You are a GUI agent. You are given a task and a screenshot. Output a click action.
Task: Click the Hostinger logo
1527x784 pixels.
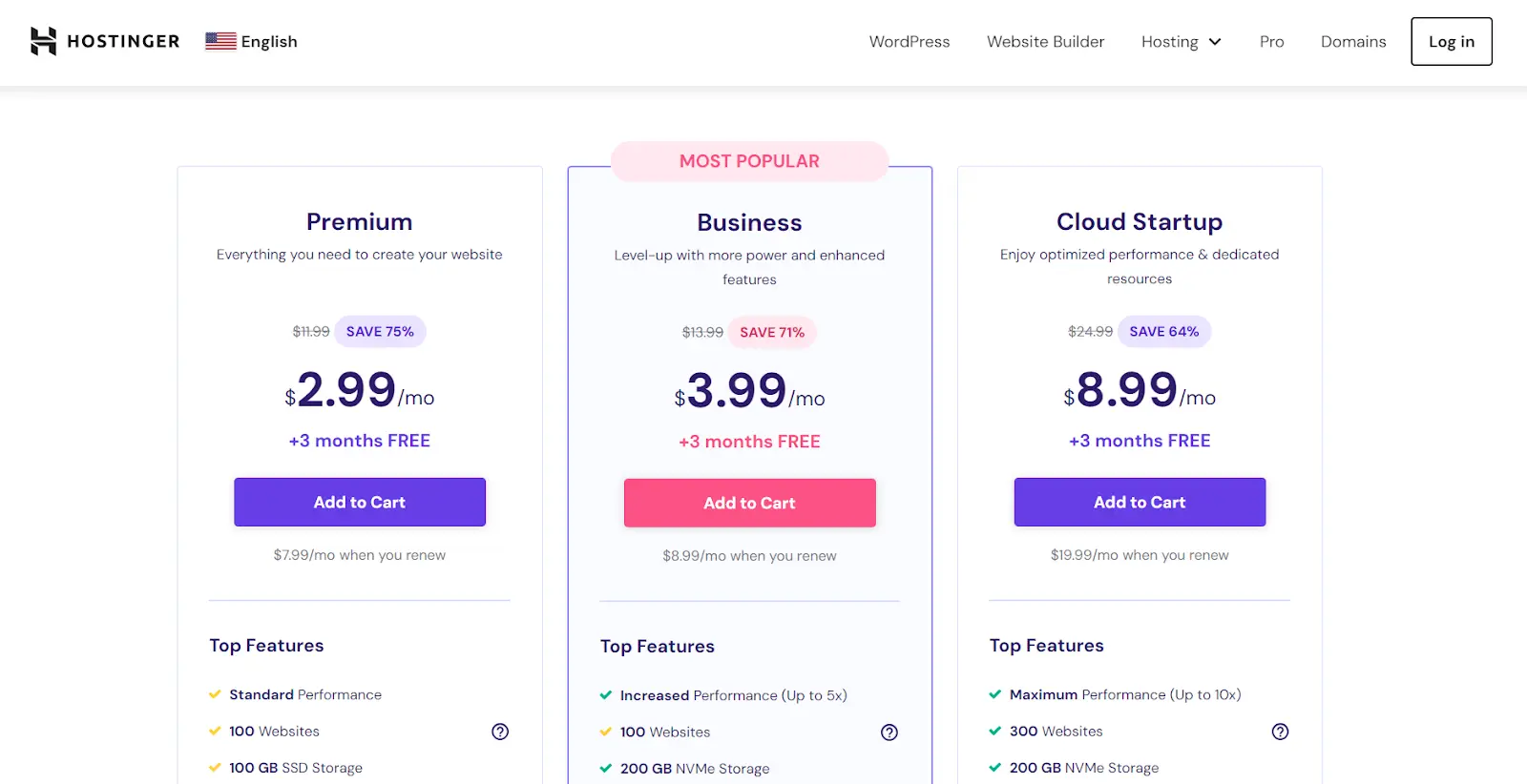click(x=103, y=41)
